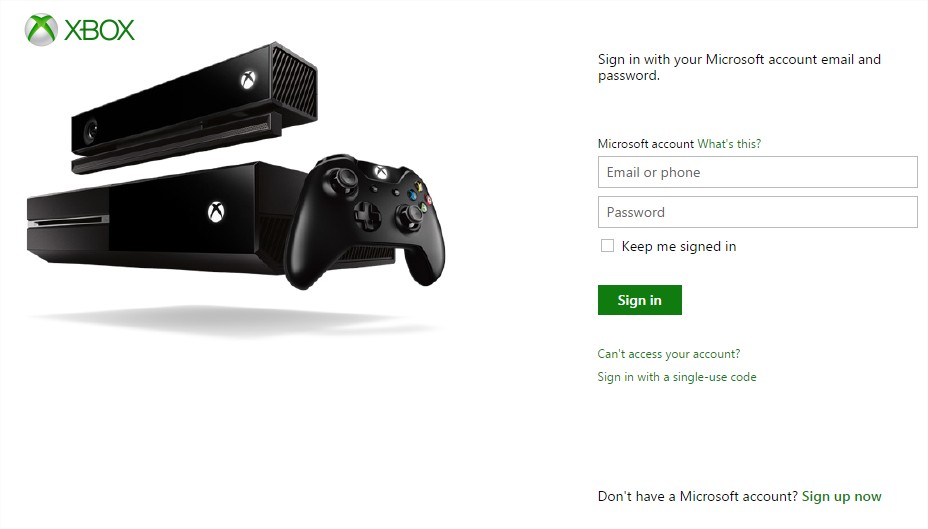Click the controller's right thumbstick
This screenshot has height=529, width=928.
point(408,215)
